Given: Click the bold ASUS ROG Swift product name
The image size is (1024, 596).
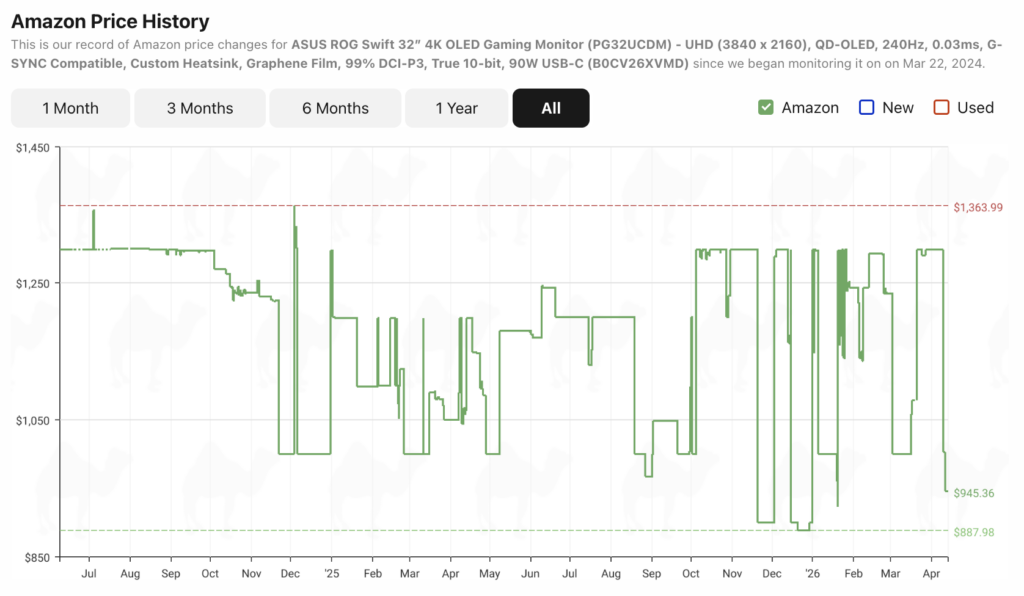Looking at the screenshot, I should point(560,45).
